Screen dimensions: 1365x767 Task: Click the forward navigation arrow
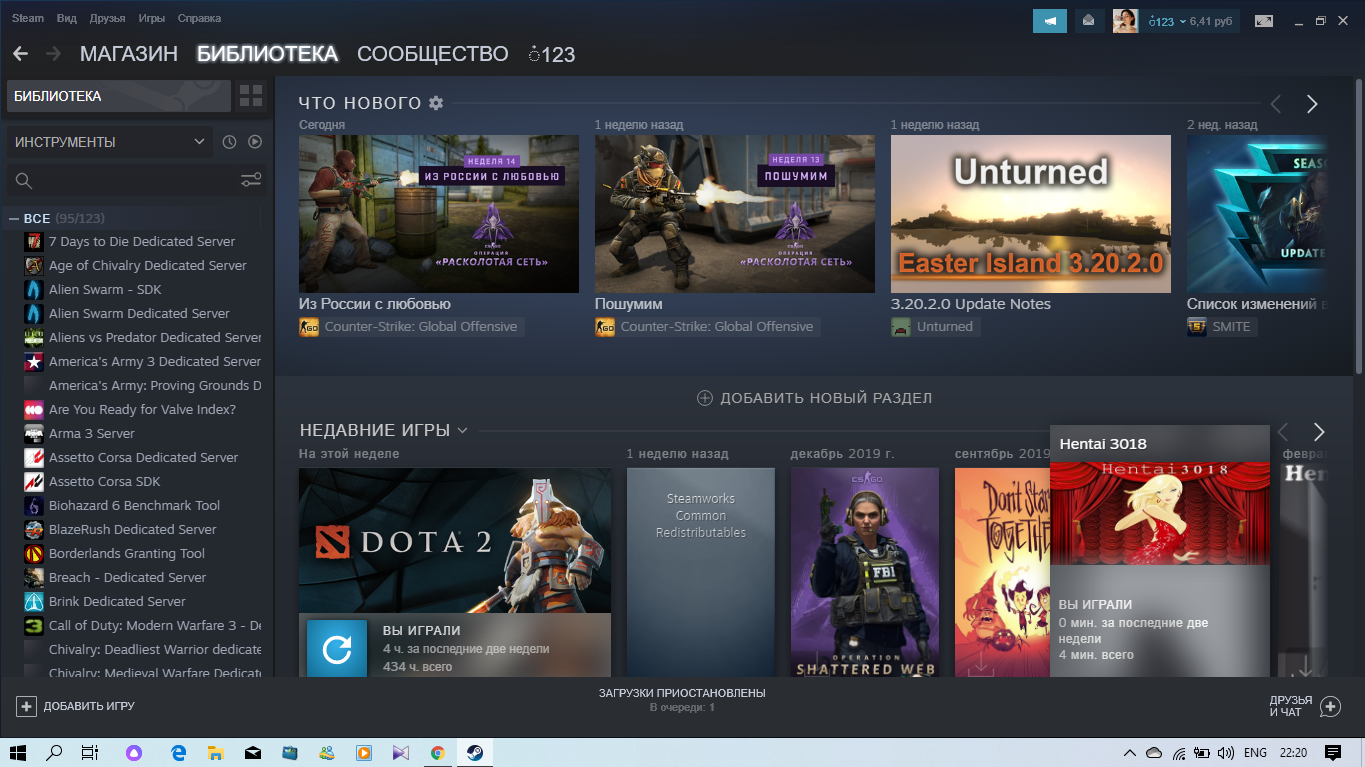[x=53, y=54]
